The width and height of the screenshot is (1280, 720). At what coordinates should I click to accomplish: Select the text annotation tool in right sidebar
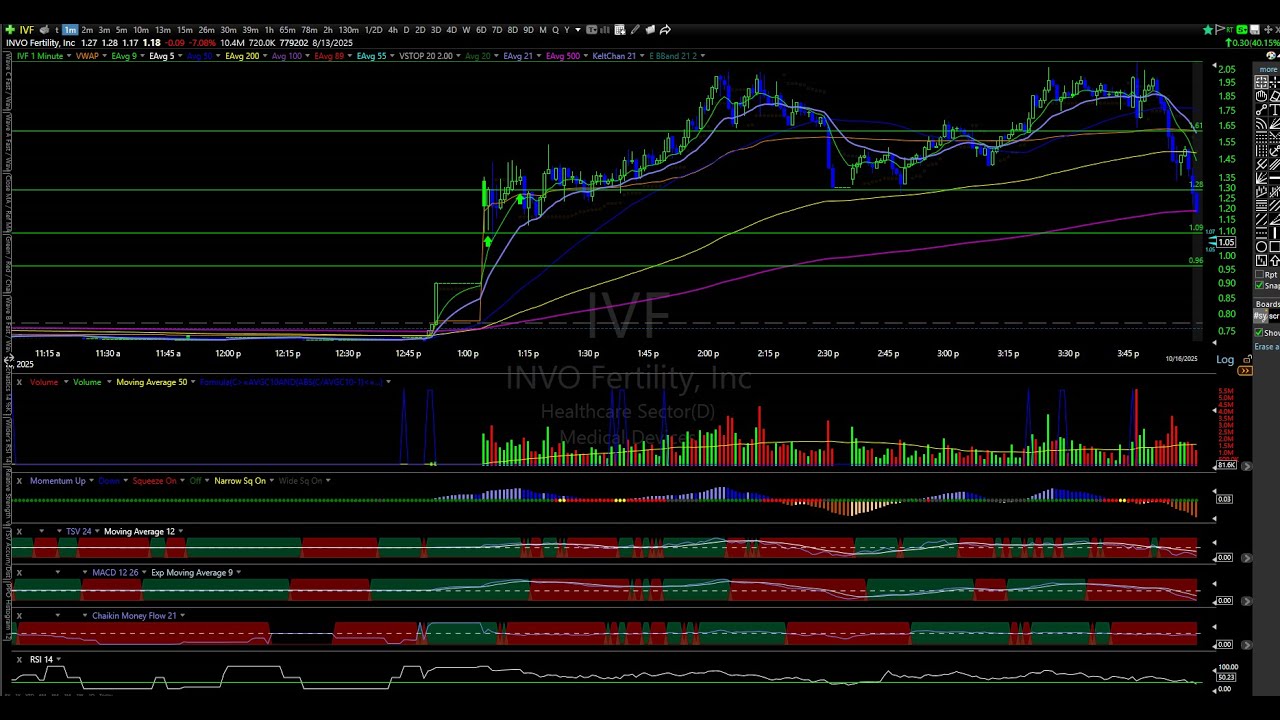point(1274,109)
